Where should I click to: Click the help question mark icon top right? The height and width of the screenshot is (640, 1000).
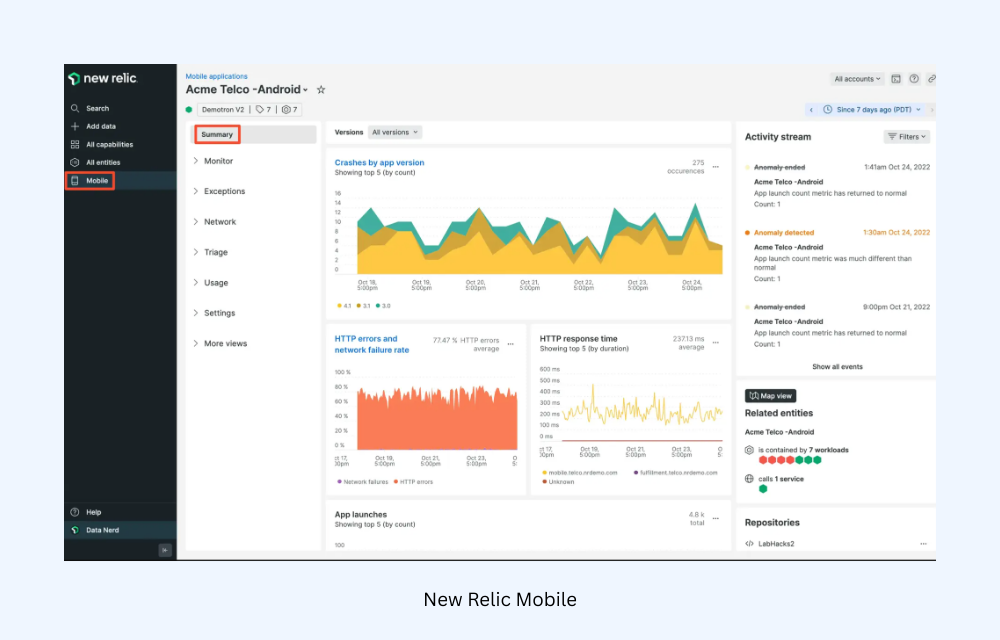pyautogui.click(x=914, y=79)
